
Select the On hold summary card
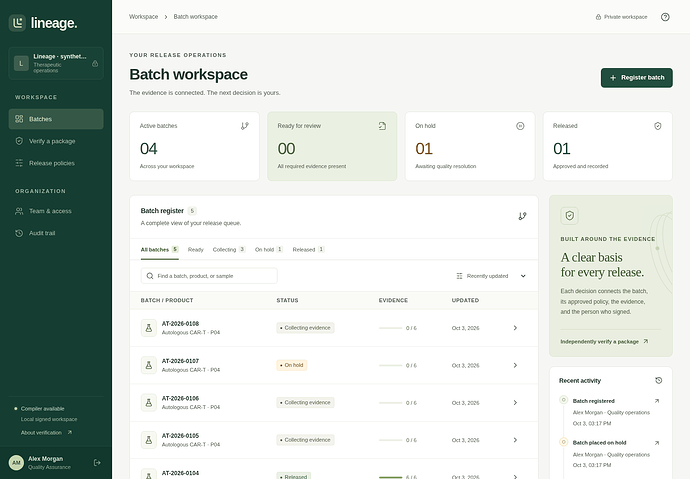coord(470,146)
